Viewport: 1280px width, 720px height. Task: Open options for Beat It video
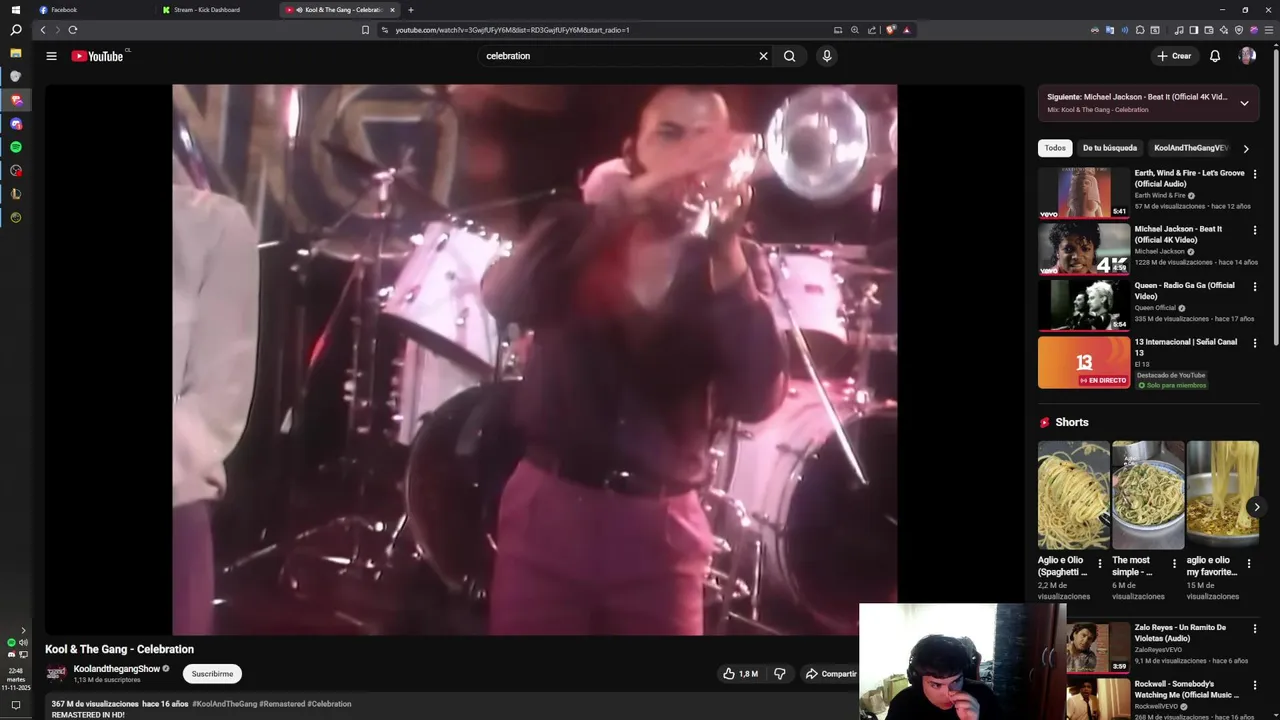[x=1255, y=230]
